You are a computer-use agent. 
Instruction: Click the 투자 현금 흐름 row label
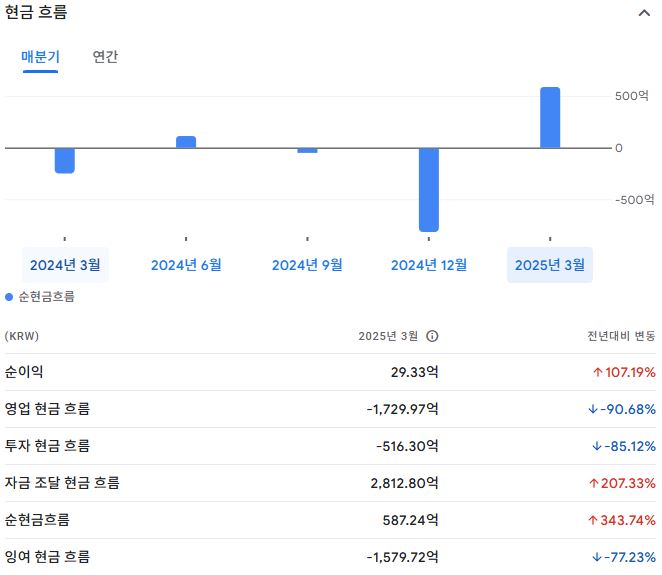tap(47, 446)
